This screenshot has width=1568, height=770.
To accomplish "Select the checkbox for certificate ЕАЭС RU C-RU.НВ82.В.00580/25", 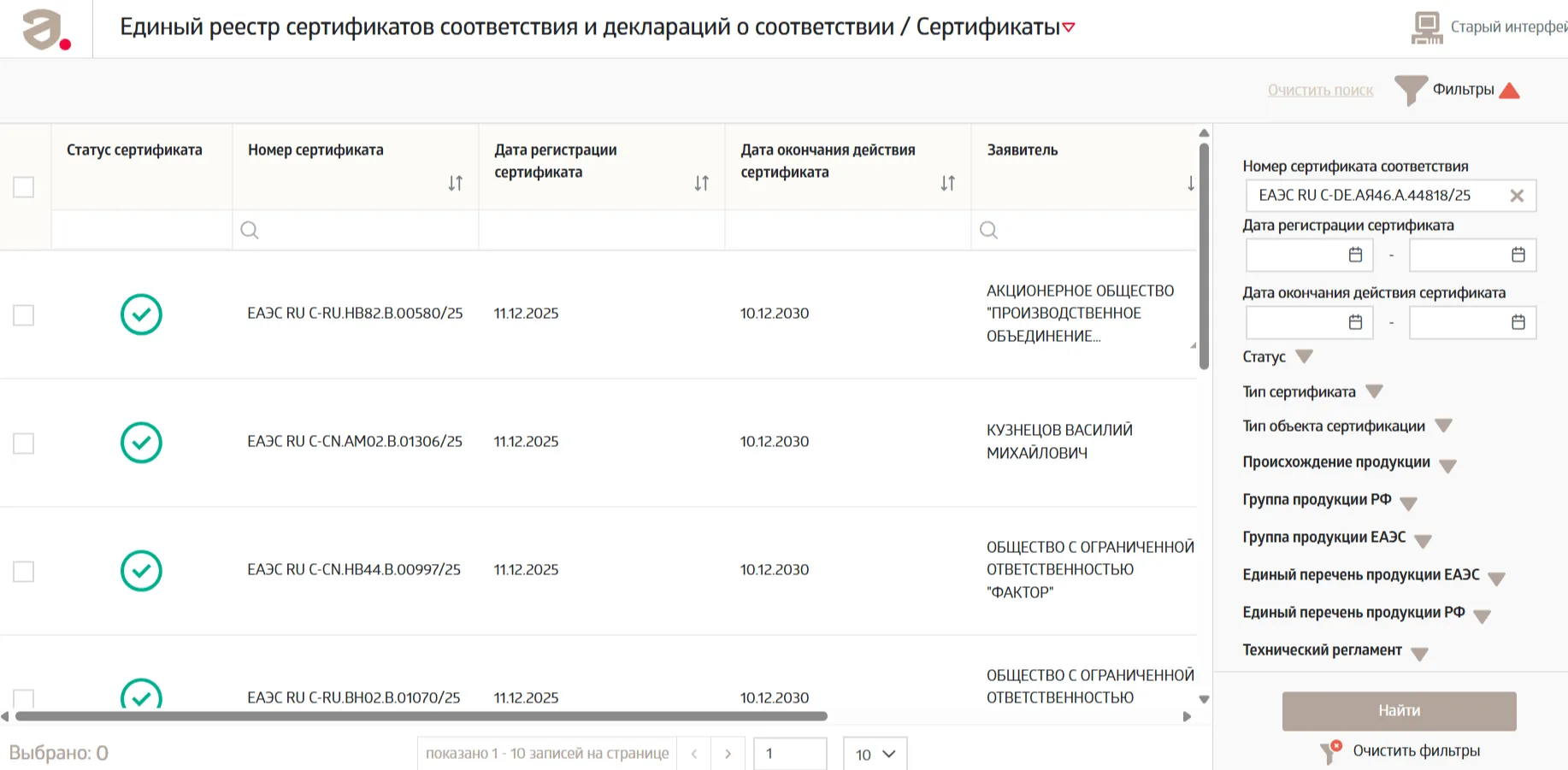I will 23,314.
